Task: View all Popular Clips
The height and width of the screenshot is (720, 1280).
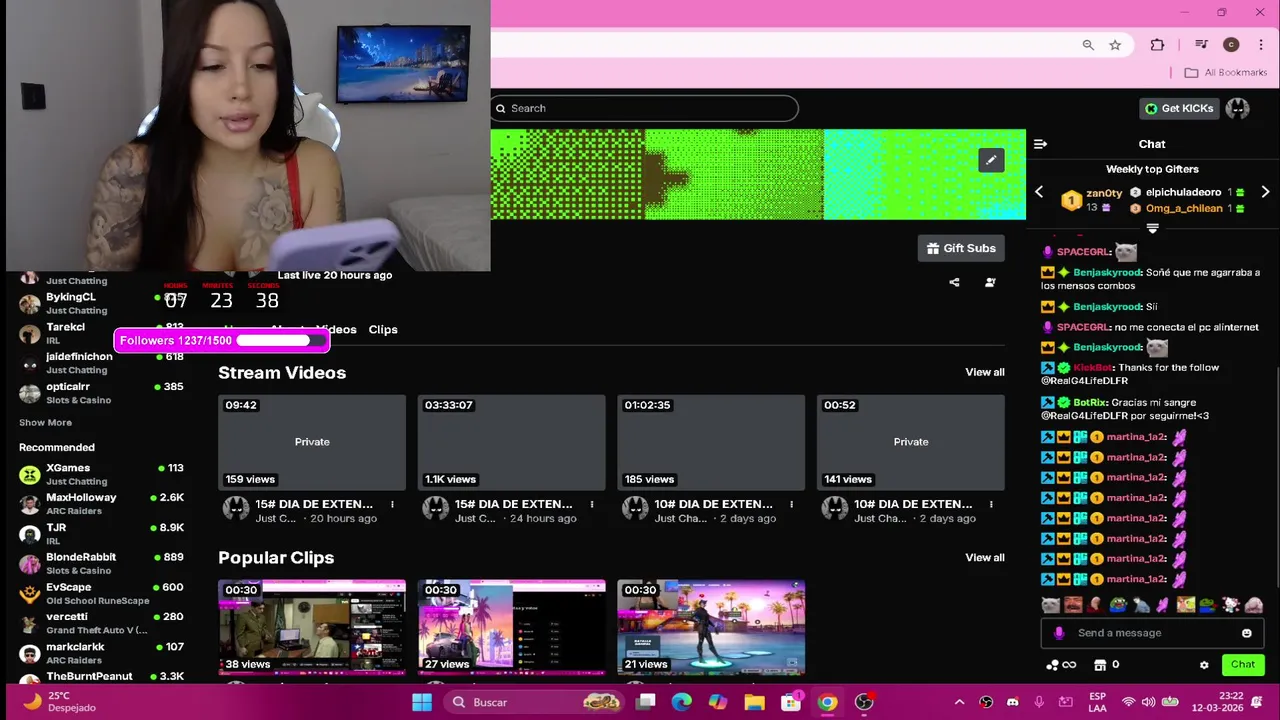Action: click(x=985, y=557)
